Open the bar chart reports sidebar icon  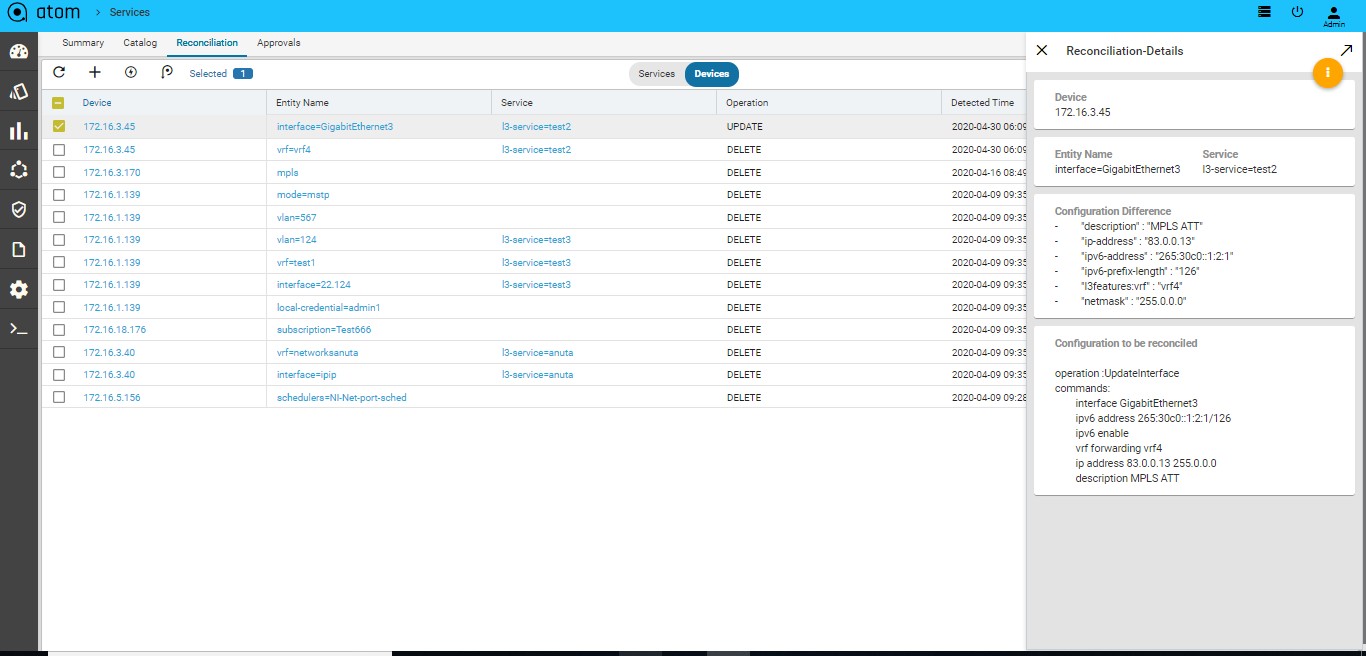pos(19,131)
